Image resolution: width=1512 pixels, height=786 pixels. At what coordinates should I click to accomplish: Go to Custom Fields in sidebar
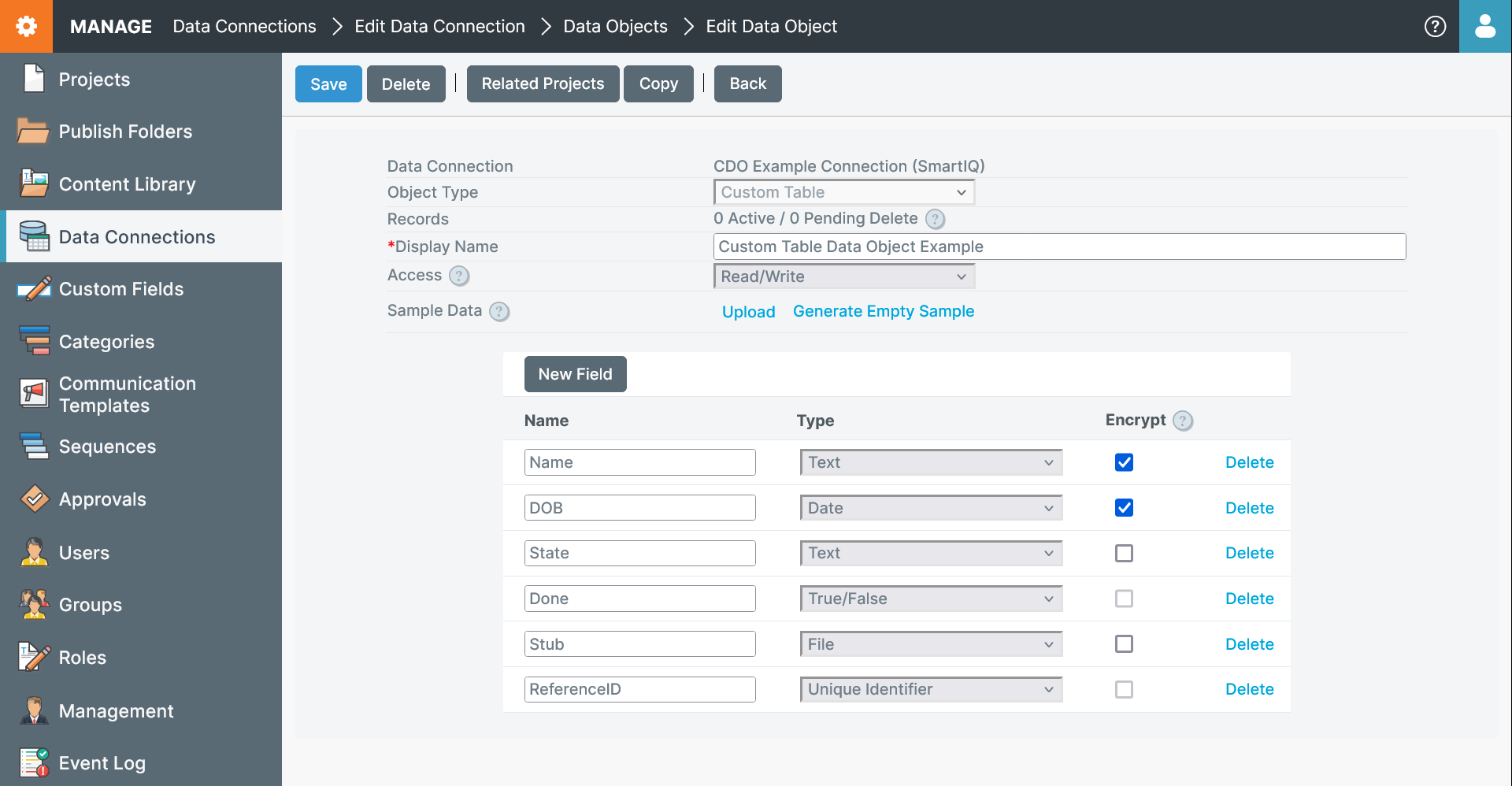(x=120, y=289)
